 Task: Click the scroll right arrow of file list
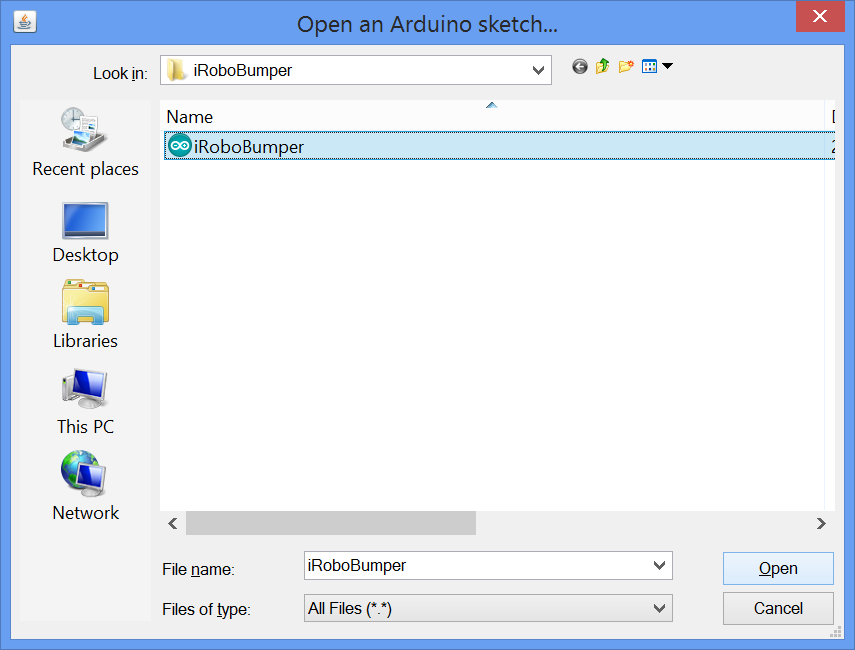pos(821,523)
